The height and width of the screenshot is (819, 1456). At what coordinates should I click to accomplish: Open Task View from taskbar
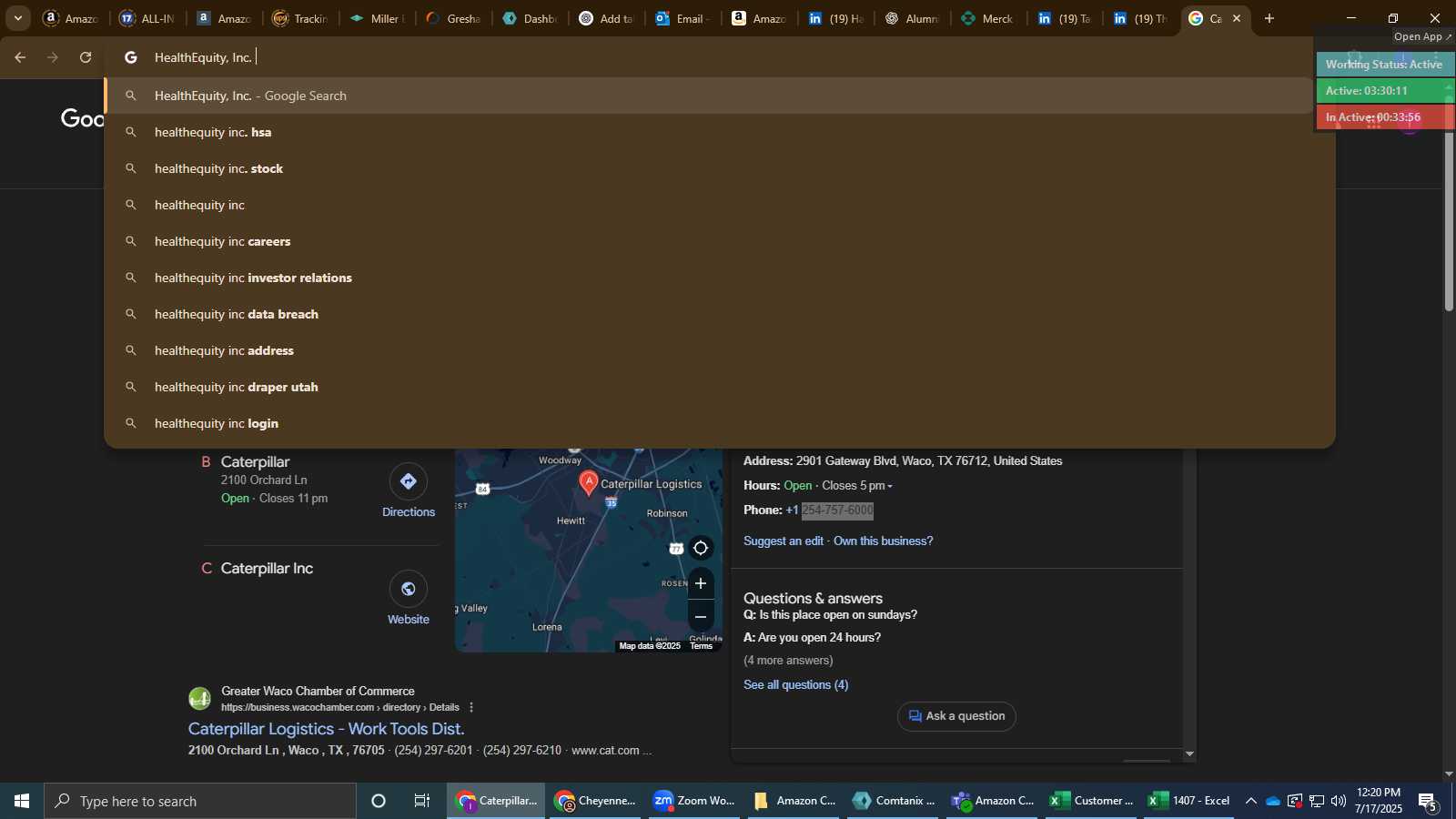tap(422, 801)
